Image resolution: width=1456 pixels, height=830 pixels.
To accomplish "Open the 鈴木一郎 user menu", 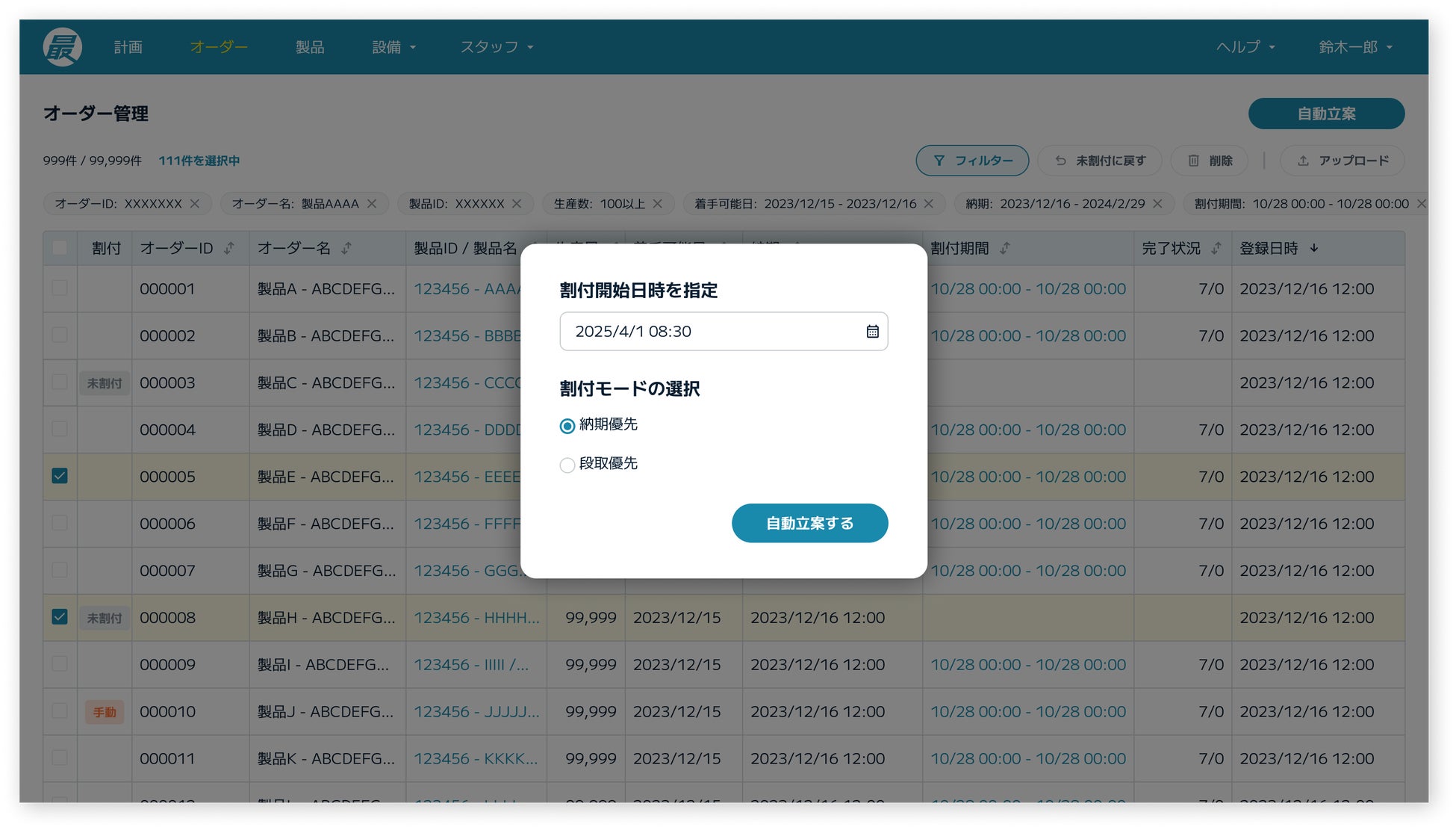I will coord(1355,47).
